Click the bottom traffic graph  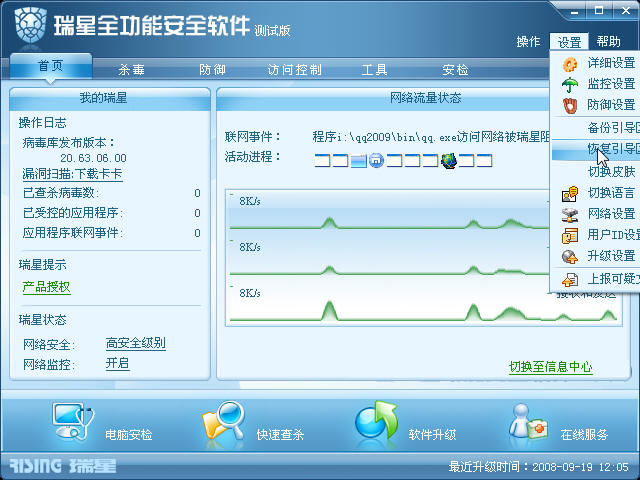(x=424, y=303)
